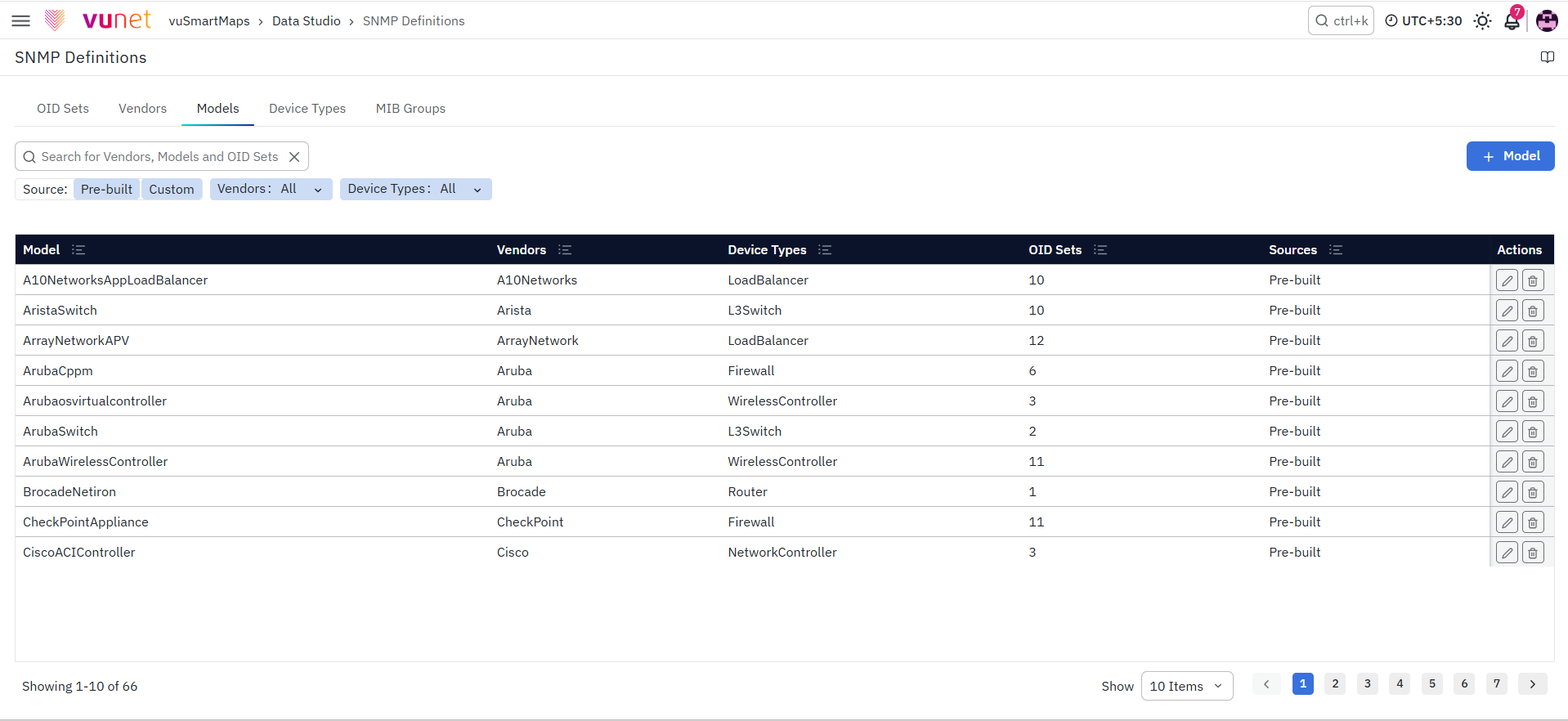This screenshot has height=721, width=1568.
Task: Toggle the Custom source filter
Action: [172, 190]
